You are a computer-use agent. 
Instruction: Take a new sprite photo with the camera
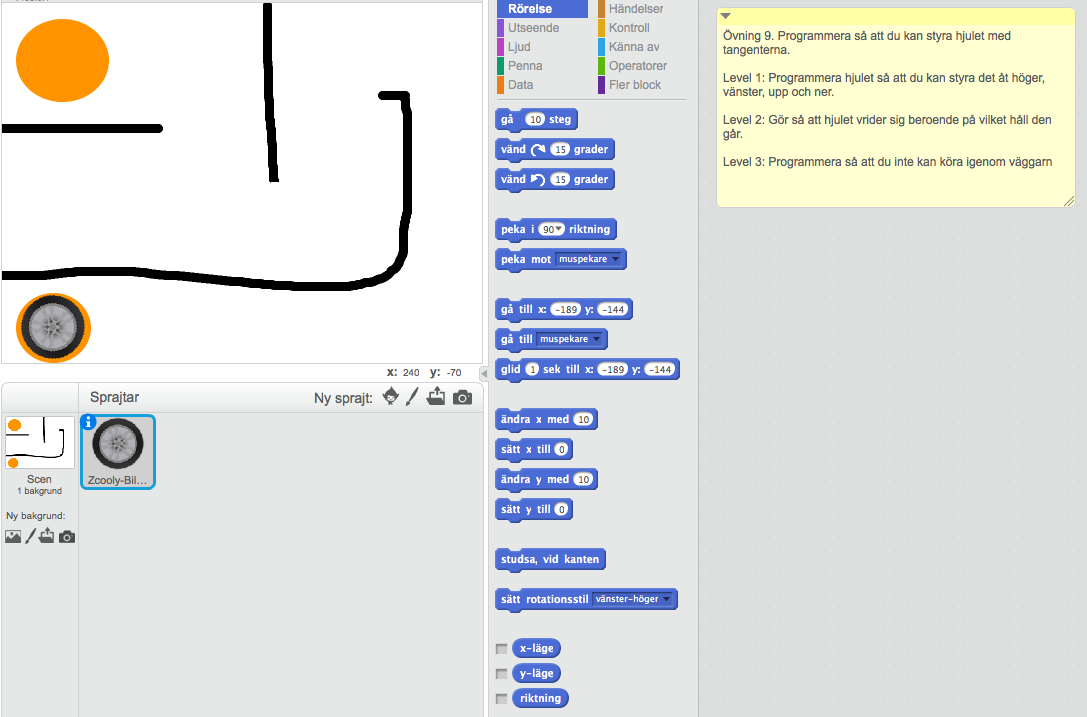pyautogui.click(x=462, y=397)
